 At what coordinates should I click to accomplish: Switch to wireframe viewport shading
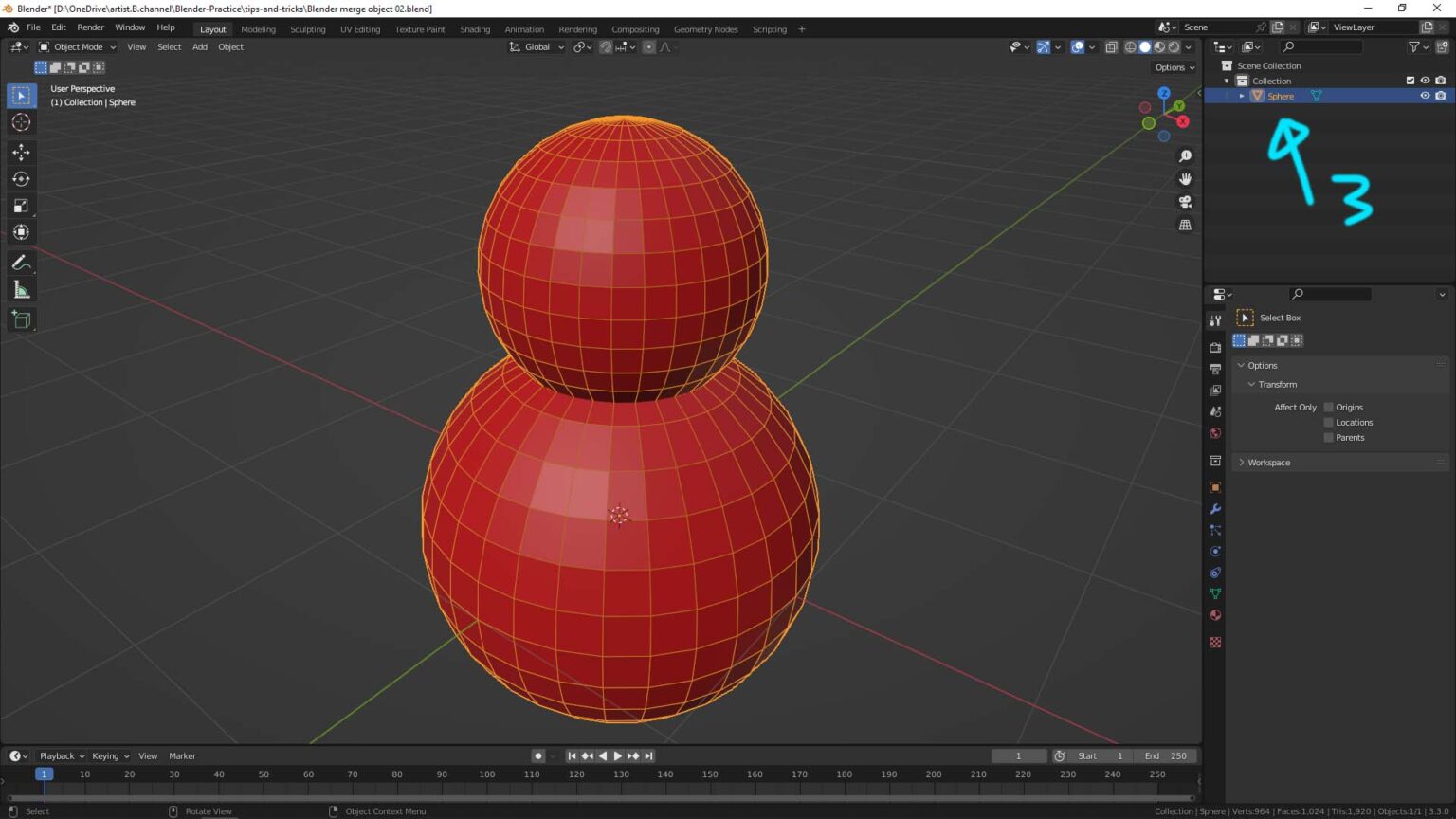pyautogui.click(x=1130, y=46)
